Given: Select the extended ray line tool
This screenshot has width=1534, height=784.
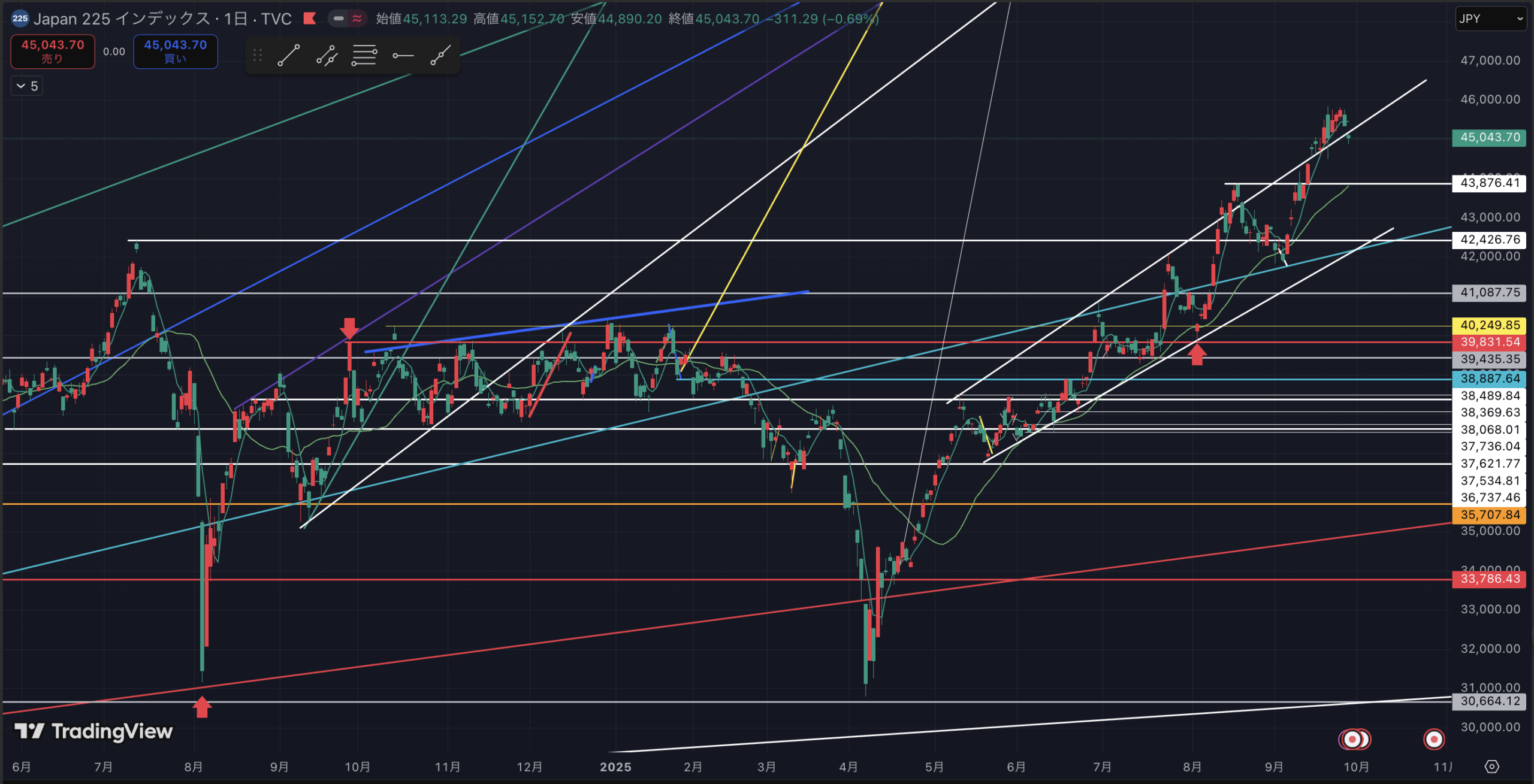Looking at the screenshot, I should (x=440, y=56).
